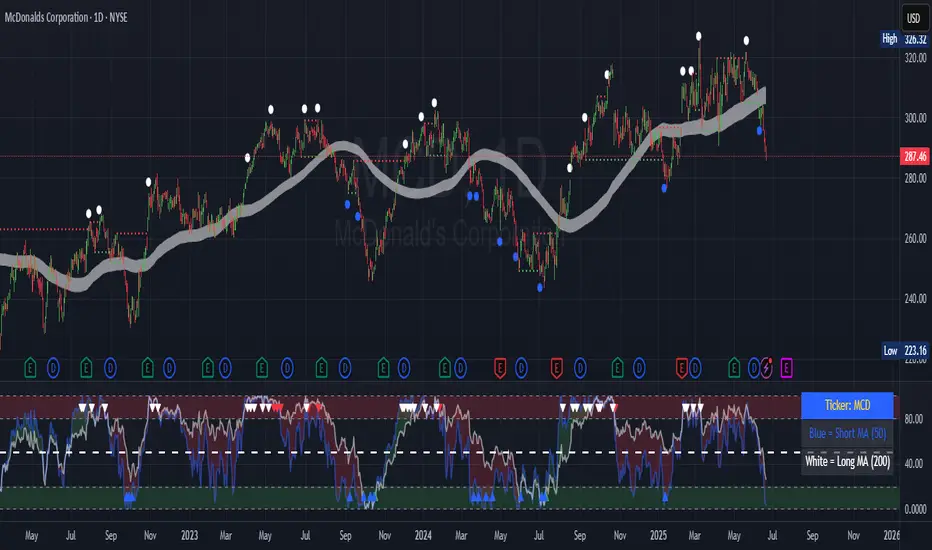Click the 240.00 price scale value
Viewport: 932px width, 550px height.
(x=915, y=298)
